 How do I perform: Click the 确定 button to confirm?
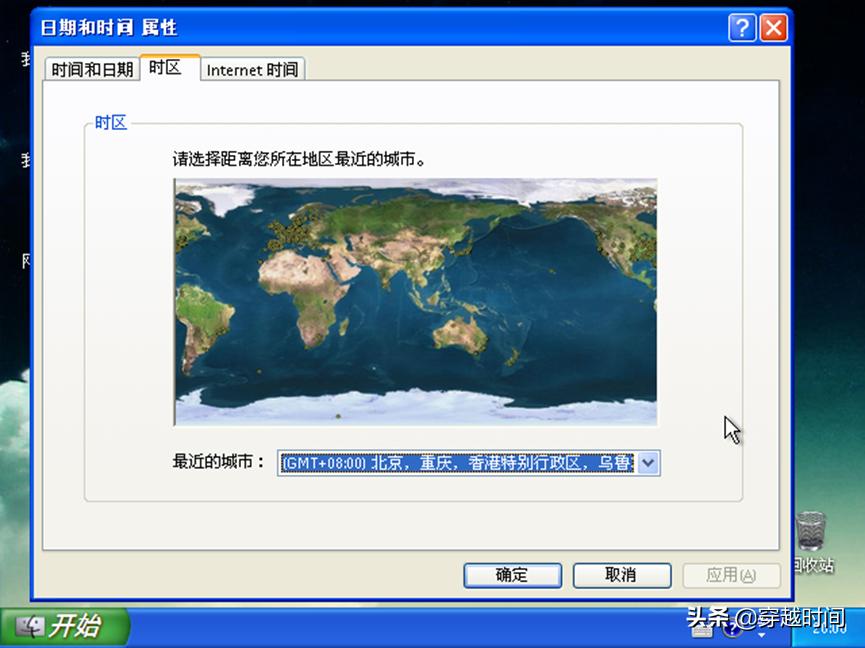click(x=512, y=575)
